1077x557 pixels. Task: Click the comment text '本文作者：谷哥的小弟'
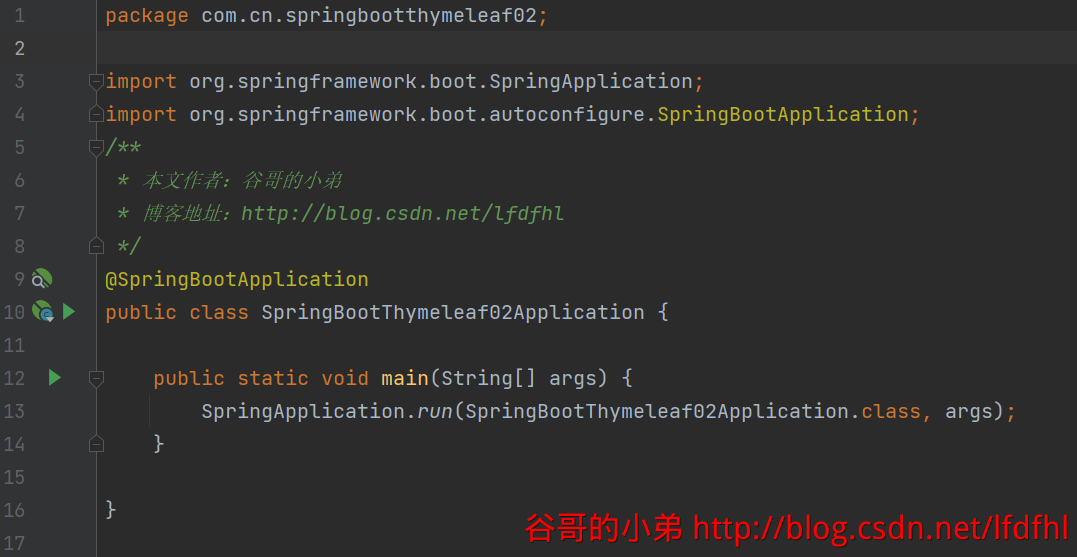242,181
